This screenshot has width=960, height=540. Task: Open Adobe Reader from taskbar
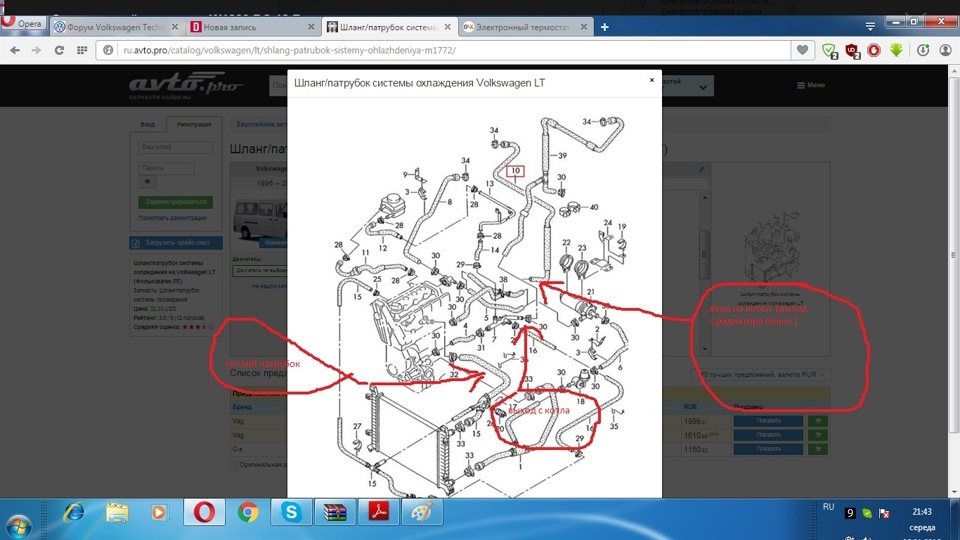click(378, 512)
